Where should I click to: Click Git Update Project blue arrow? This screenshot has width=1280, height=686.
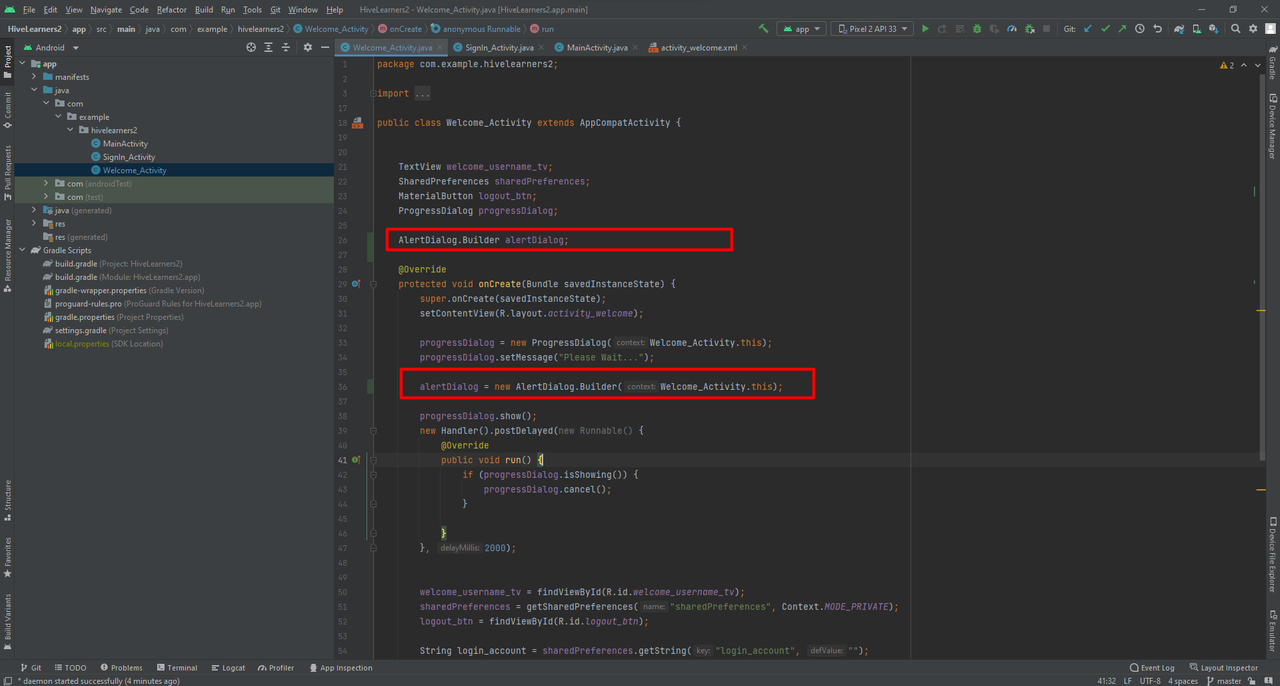tap(1088, 29)
